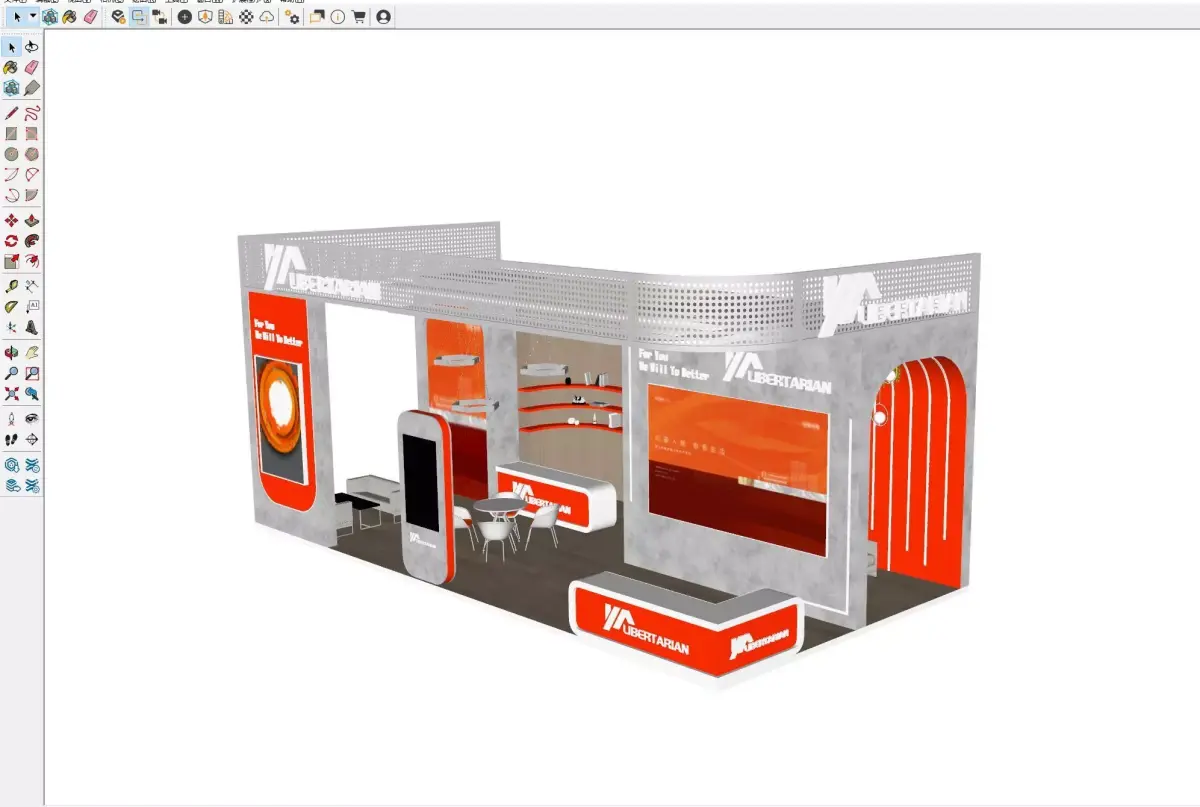
Task: Click the checkered pattern icon in top toolbar
Action: pyautogui.click(x=246, y=17)
